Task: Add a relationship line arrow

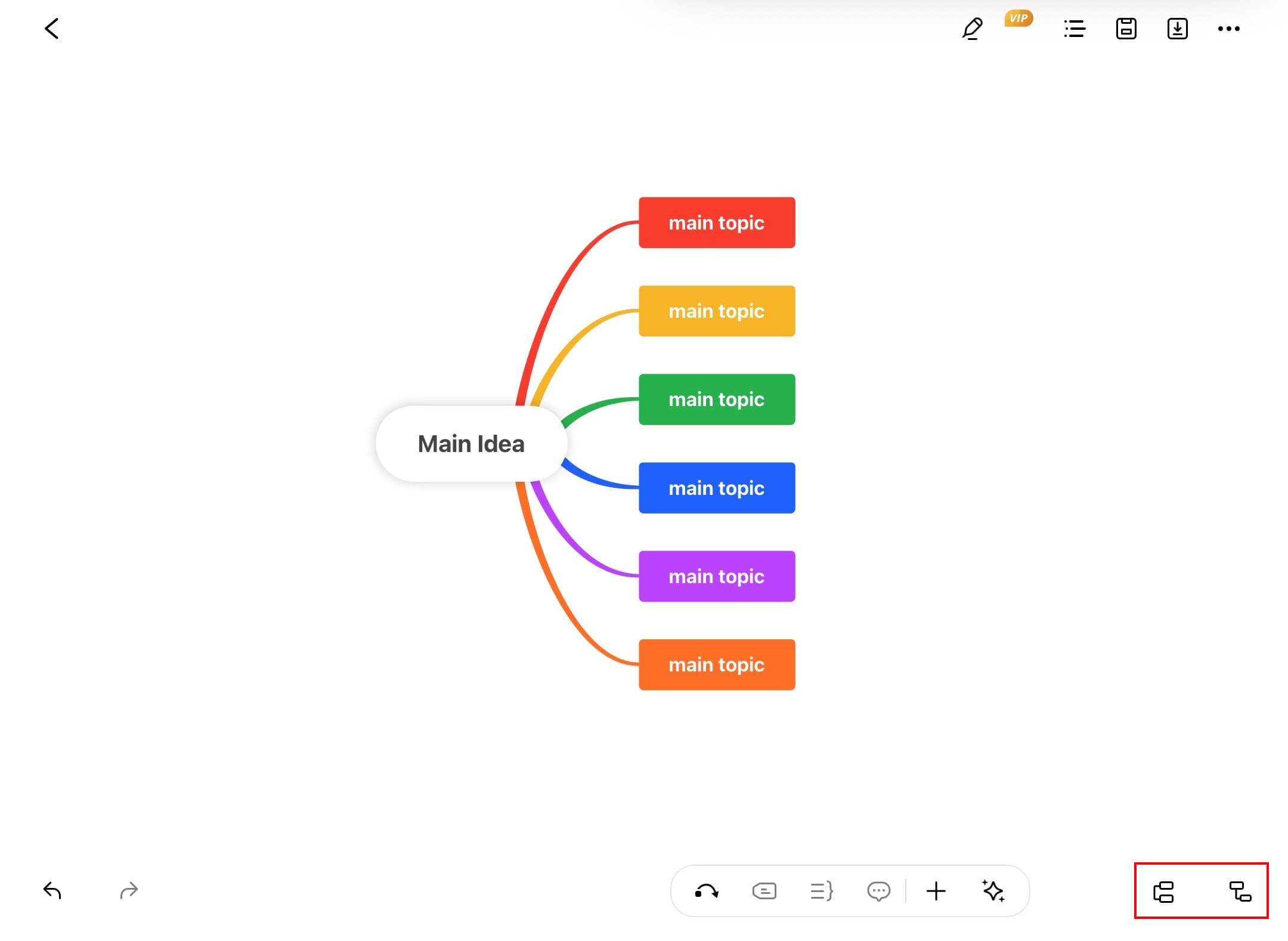Action: (707, 891)
